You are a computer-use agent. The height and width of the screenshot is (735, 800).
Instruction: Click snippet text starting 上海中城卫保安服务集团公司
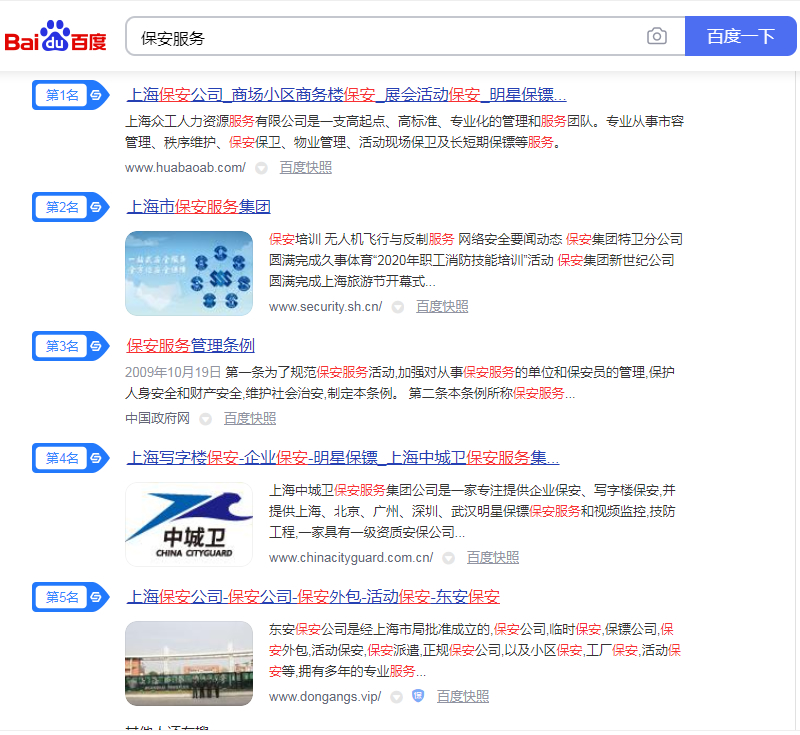pyautogui.click(x=472, y=512)
